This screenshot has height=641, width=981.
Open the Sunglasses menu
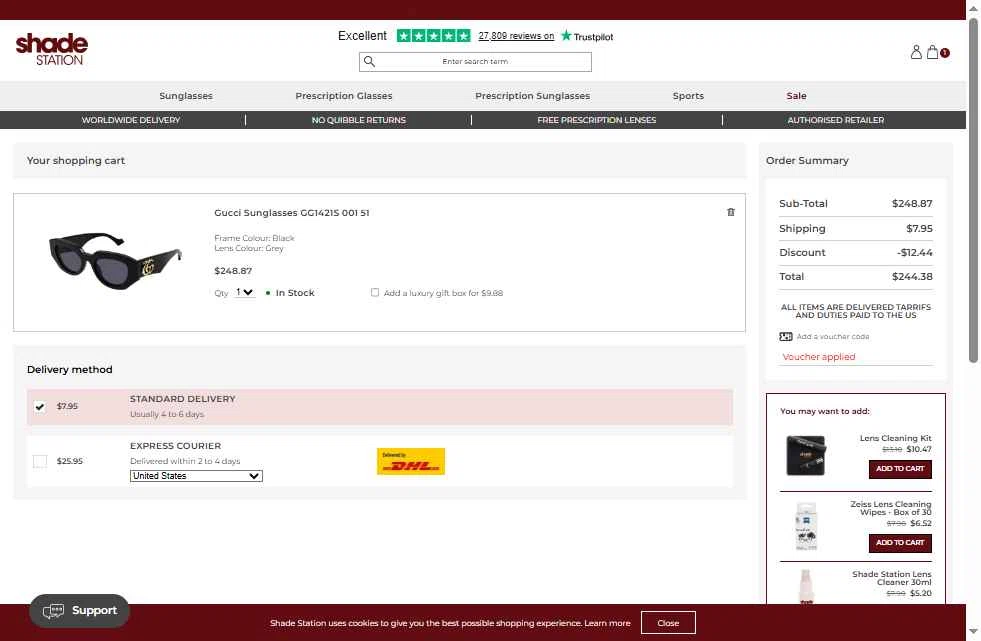click(x=186, y=96)
